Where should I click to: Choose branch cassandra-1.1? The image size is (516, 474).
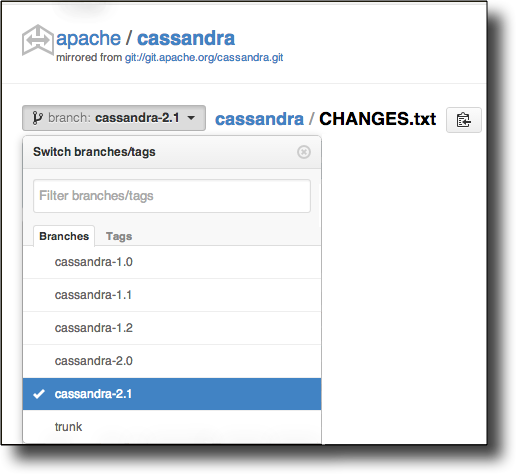(x=172, y=295)
